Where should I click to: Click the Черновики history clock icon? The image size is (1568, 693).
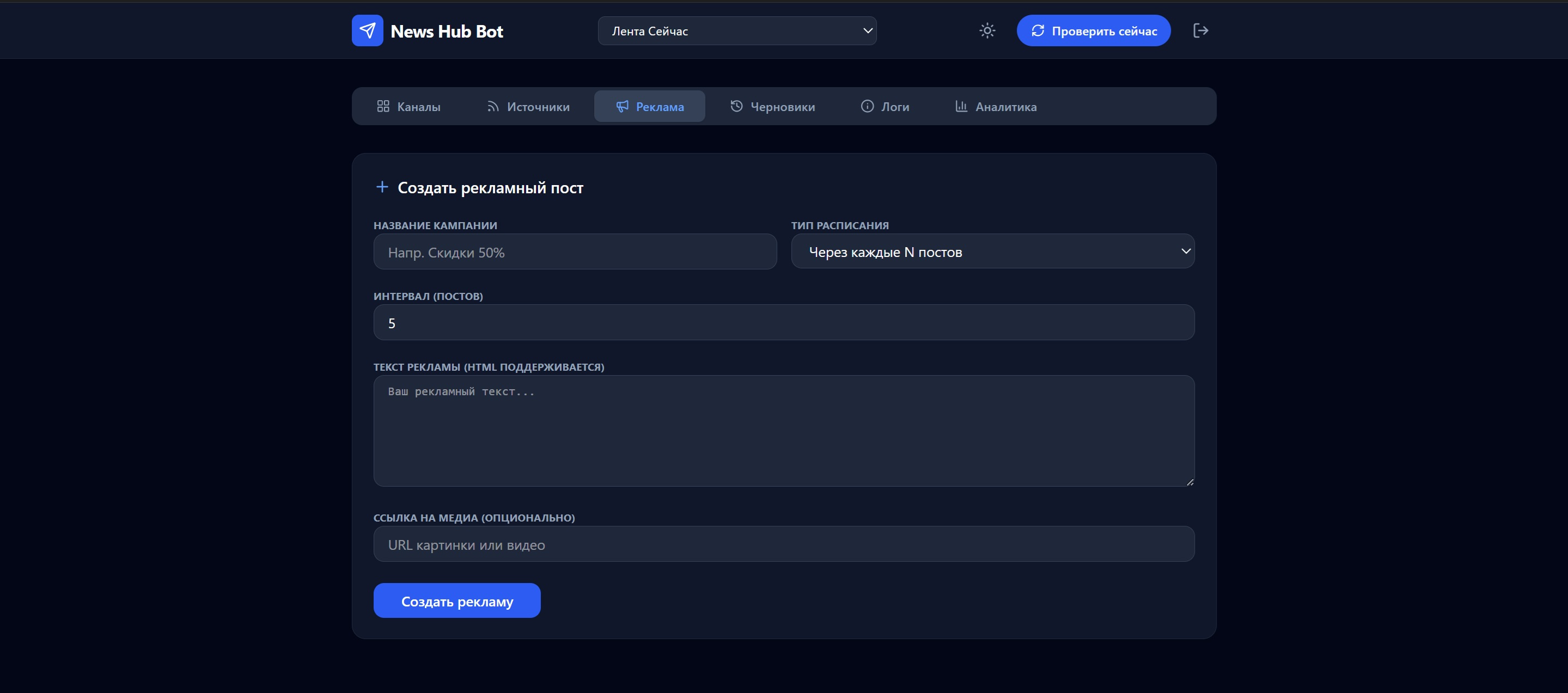[x=736, y=107]
